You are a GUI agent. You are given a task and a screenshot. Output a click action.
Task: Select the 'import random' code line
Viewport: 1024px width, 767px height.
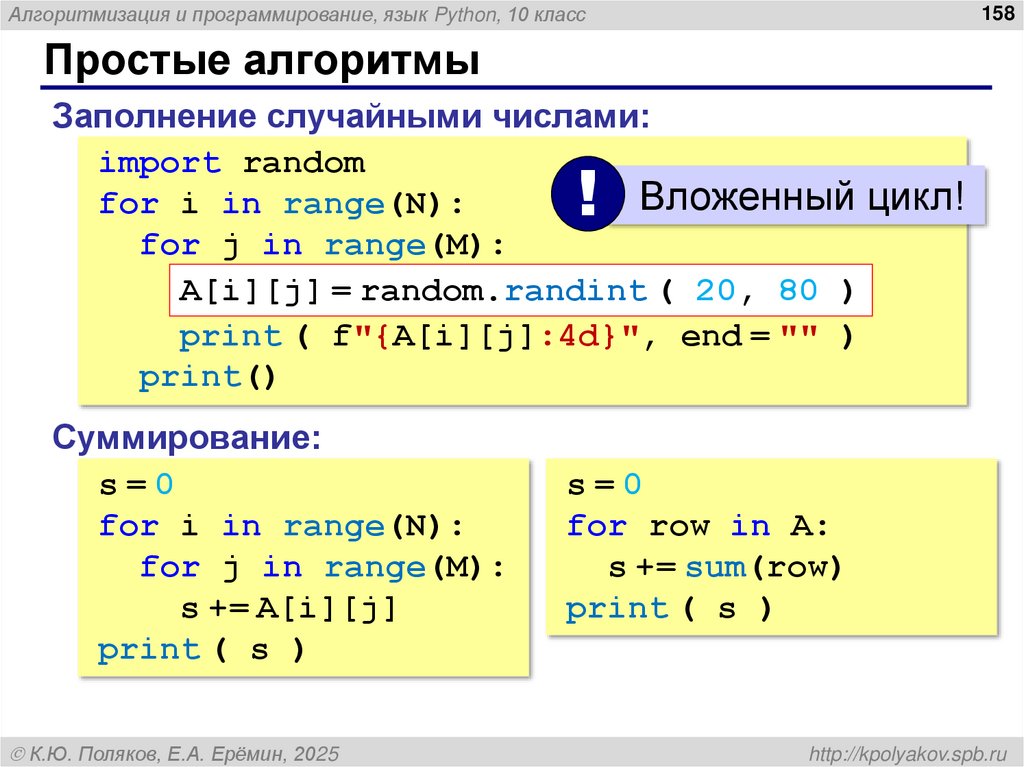tap(232, 162)
